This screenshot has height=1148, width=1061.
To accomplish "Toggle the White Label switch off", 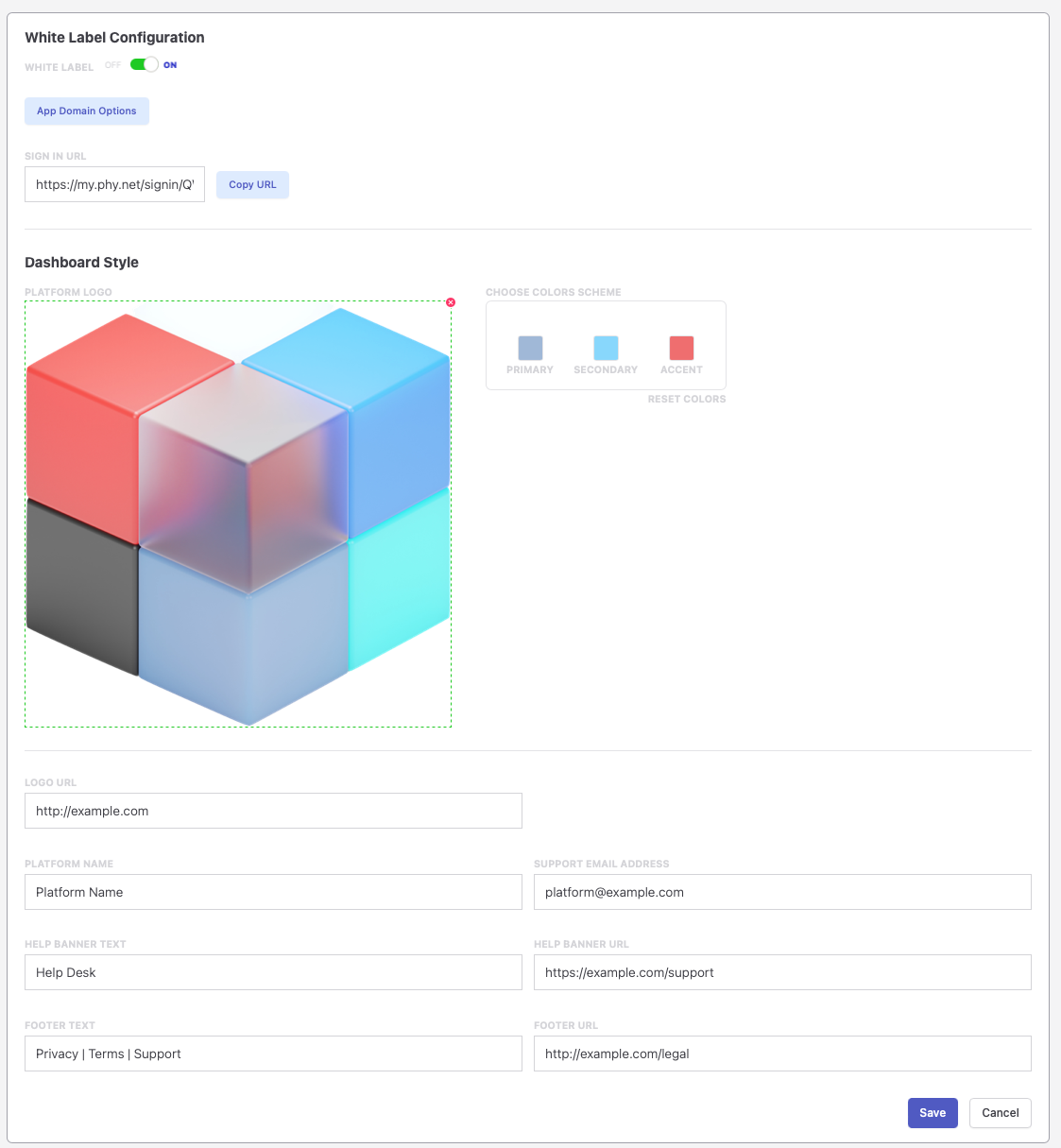I will (144, 64).
